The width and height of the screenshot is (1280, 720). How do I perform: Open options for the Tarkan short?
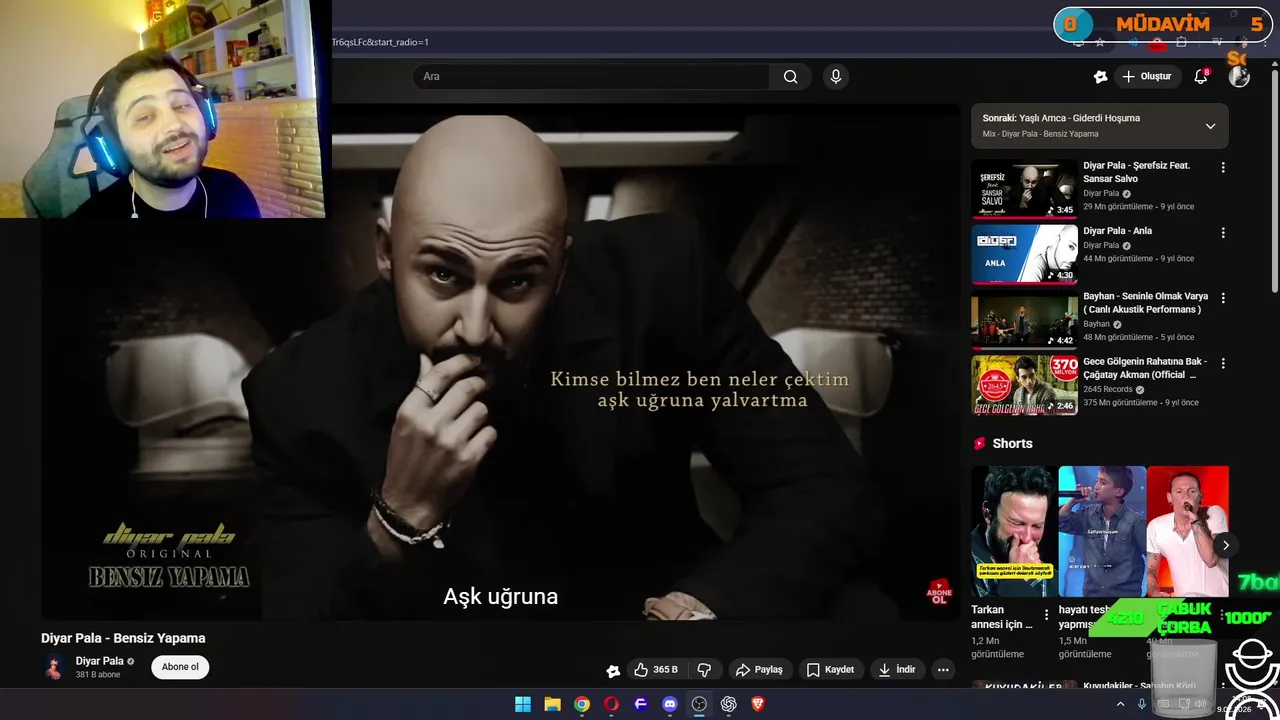pos(1046,614)
